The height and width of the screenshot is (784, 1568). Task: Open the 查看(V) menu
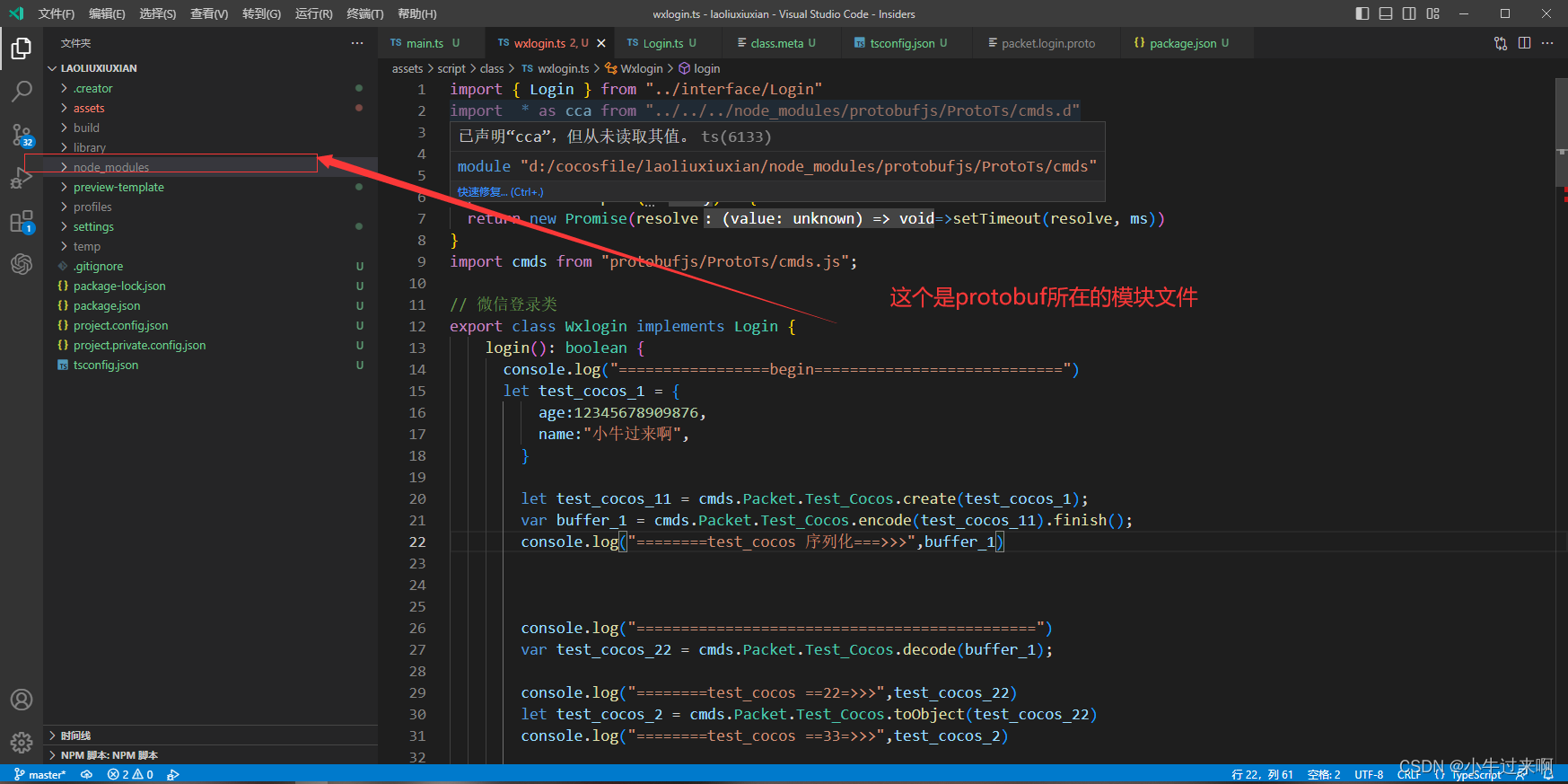click(x=209, y=13)
